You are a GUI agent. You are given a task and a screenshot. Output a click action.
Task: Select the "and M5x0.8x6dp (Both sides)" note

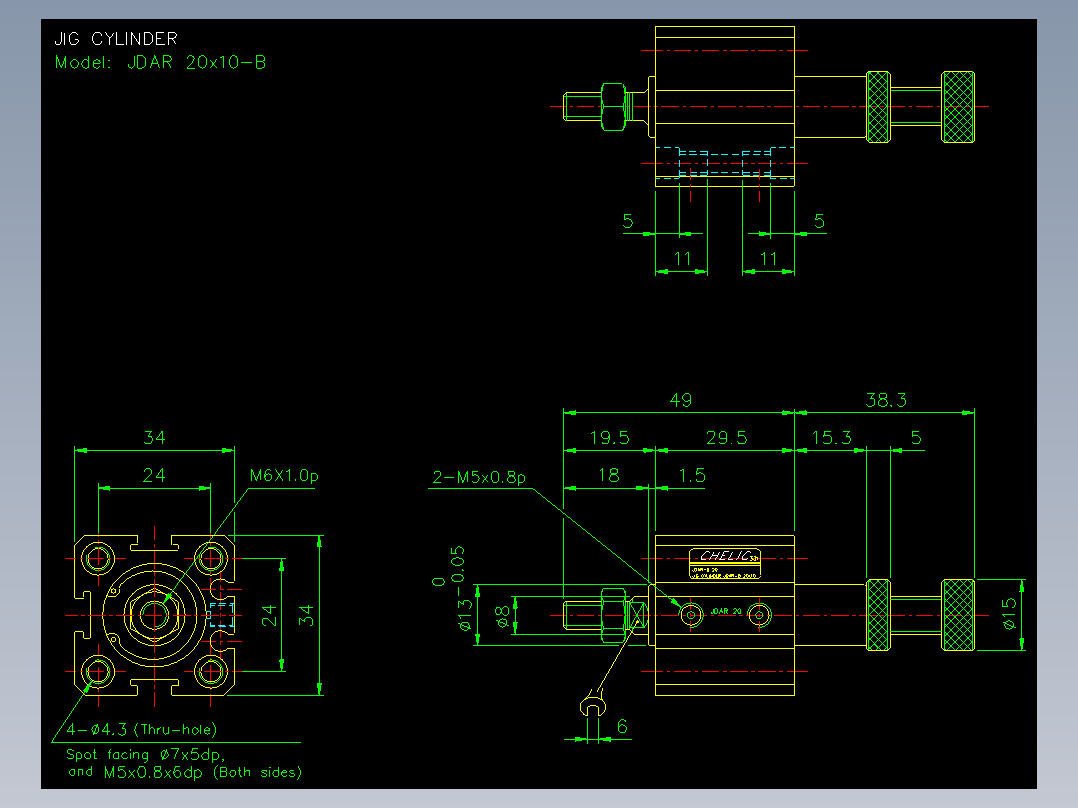(184, 772)
